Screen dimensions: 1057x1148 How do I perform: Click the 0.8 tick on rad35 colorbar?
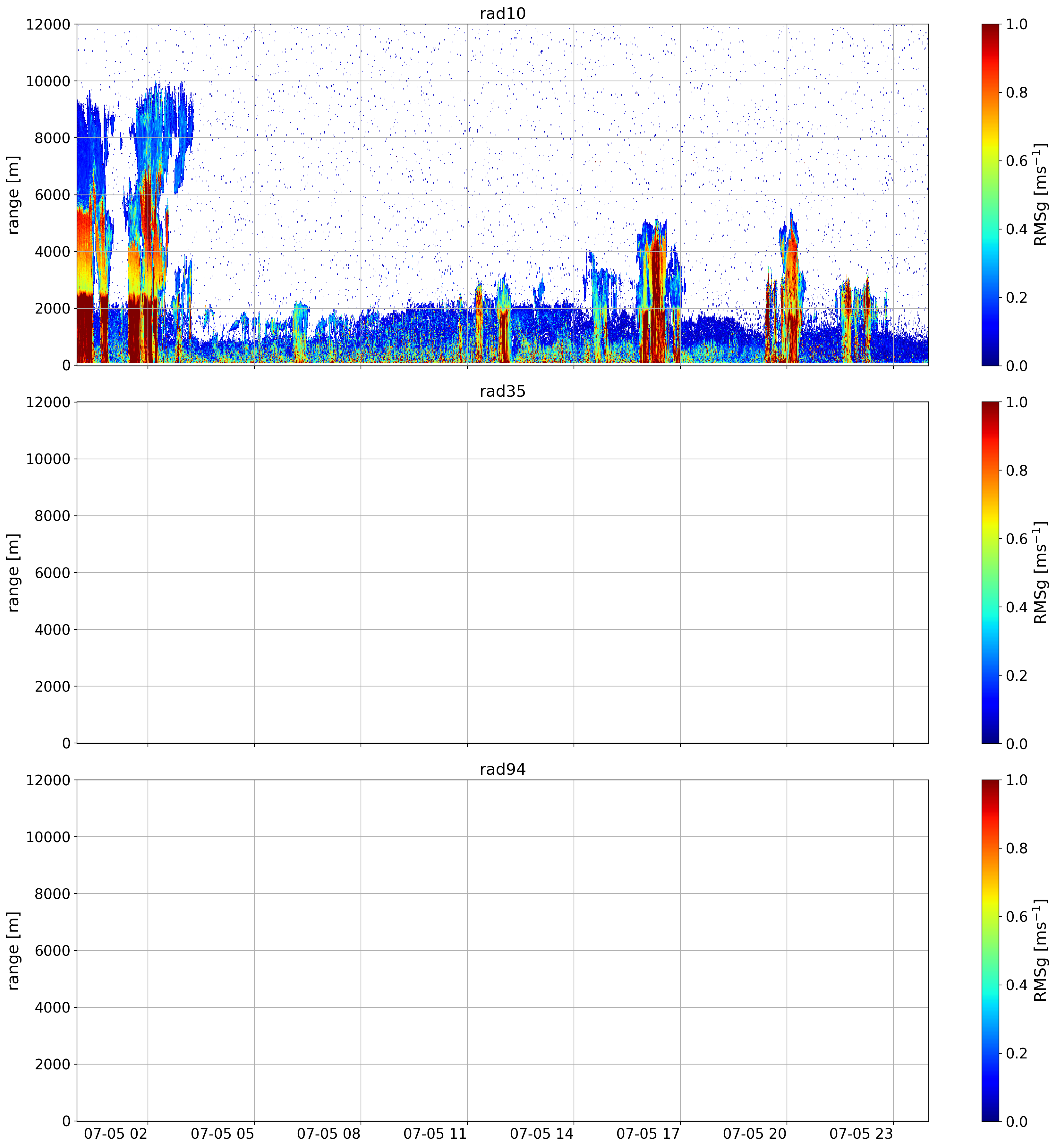(x=1017, y=471)
